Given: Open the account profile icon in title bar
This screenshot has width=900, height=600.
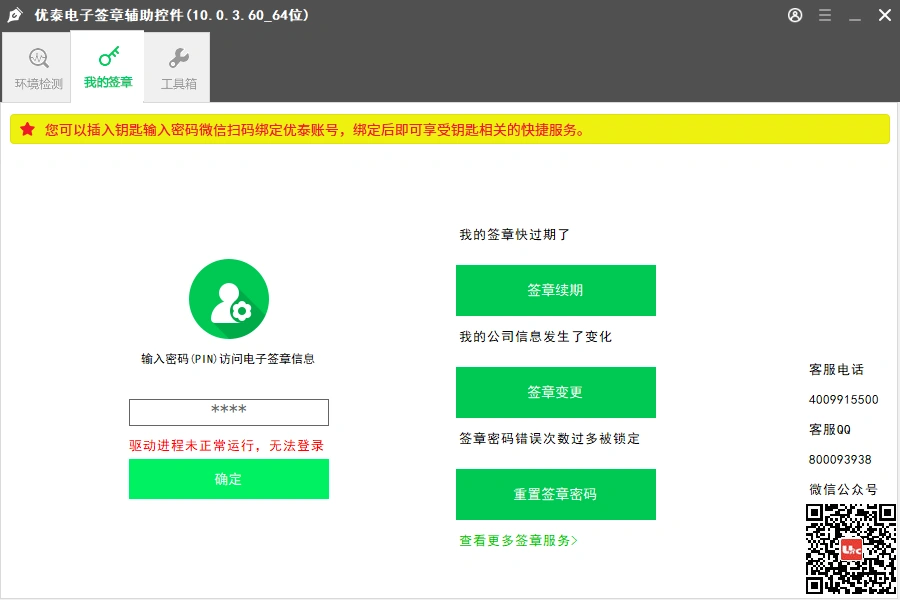Looking at the screenshot, I should tap(793, 15).
